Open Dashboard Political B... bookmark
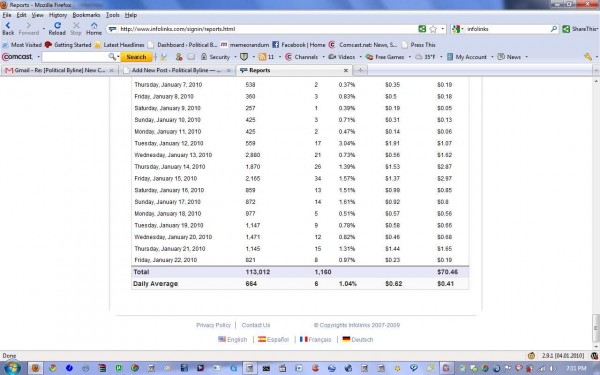Screen dimensions: 600x375 coord(183,45)
